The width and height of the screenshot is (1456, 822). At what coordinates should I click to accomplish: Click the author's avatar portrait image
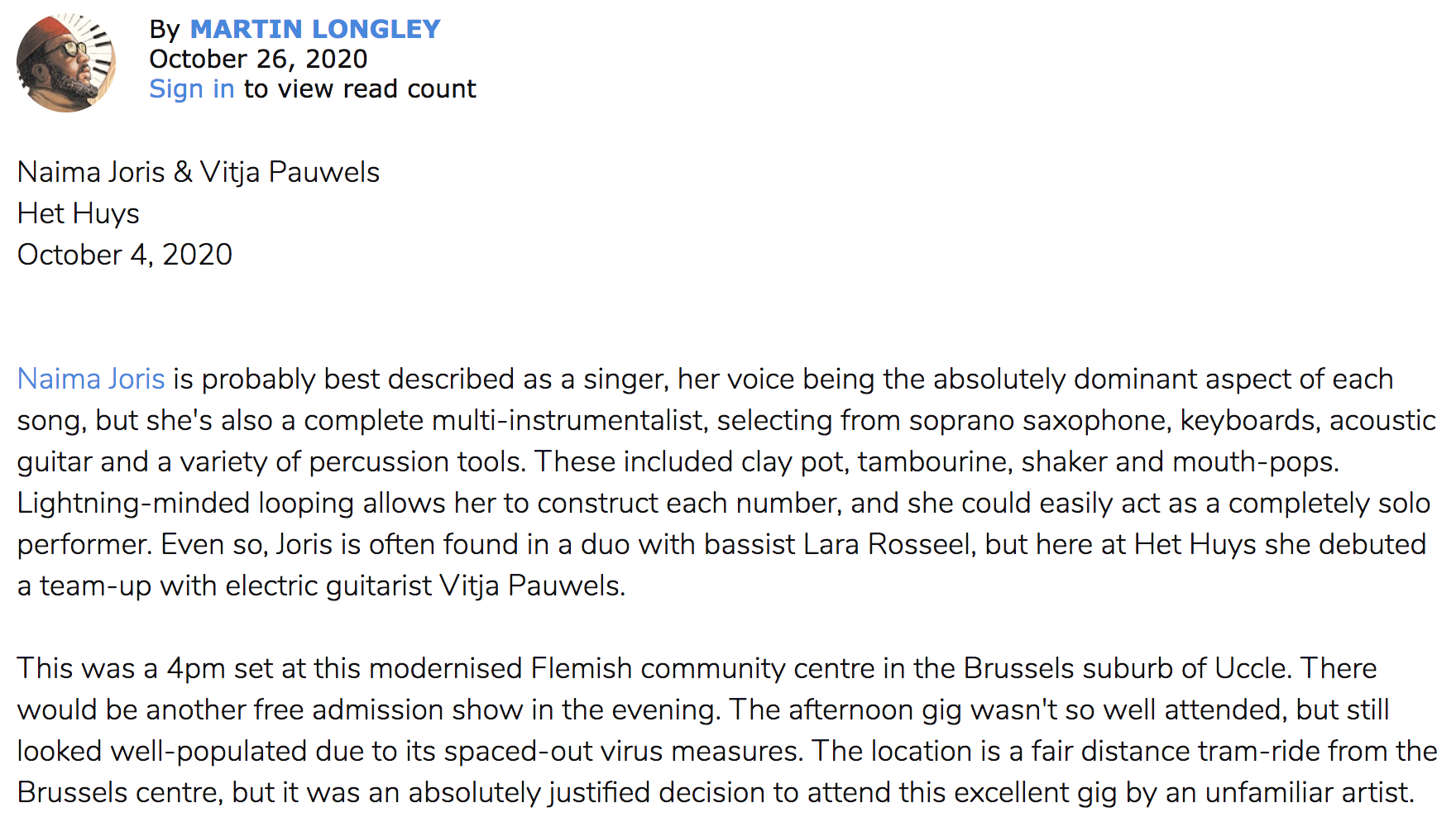tap(66, 63)
